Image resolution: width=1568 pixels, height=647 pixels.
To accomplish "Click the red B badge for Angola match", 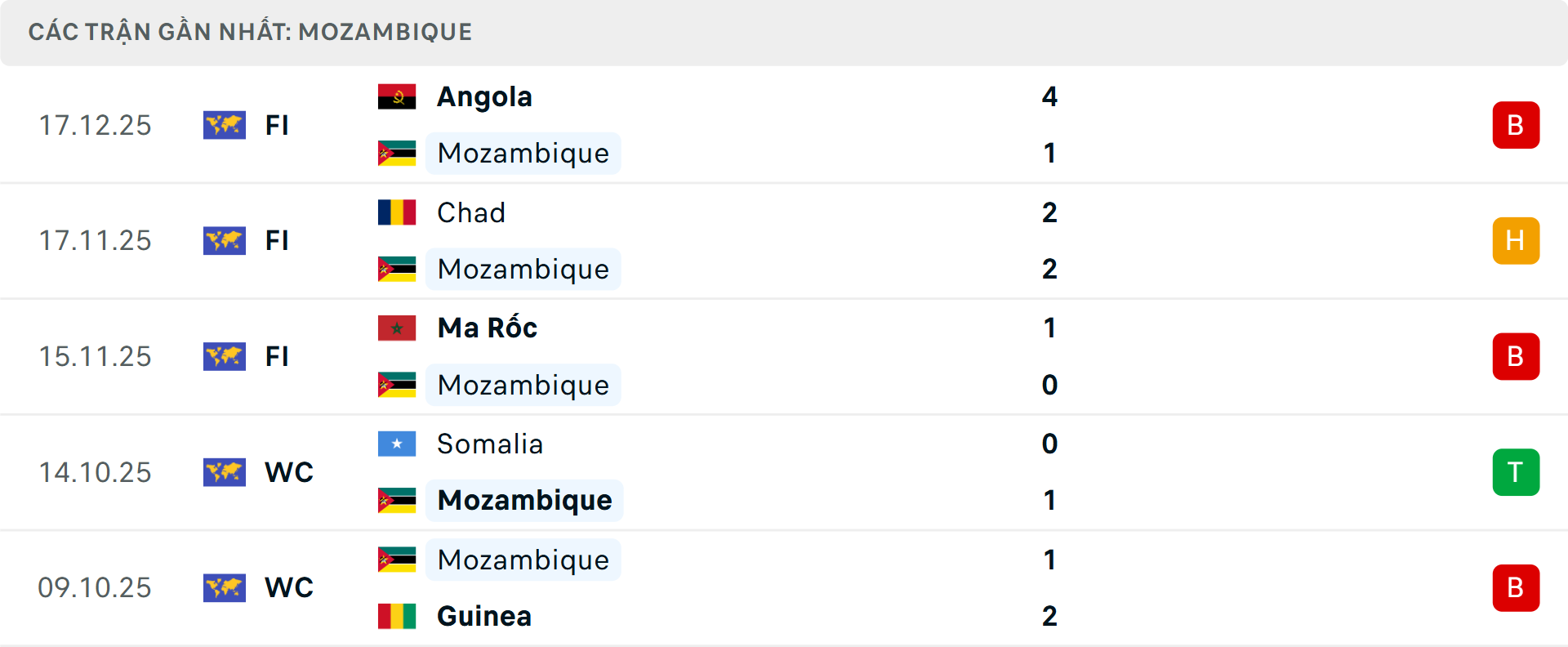I will coord(1516,125).
